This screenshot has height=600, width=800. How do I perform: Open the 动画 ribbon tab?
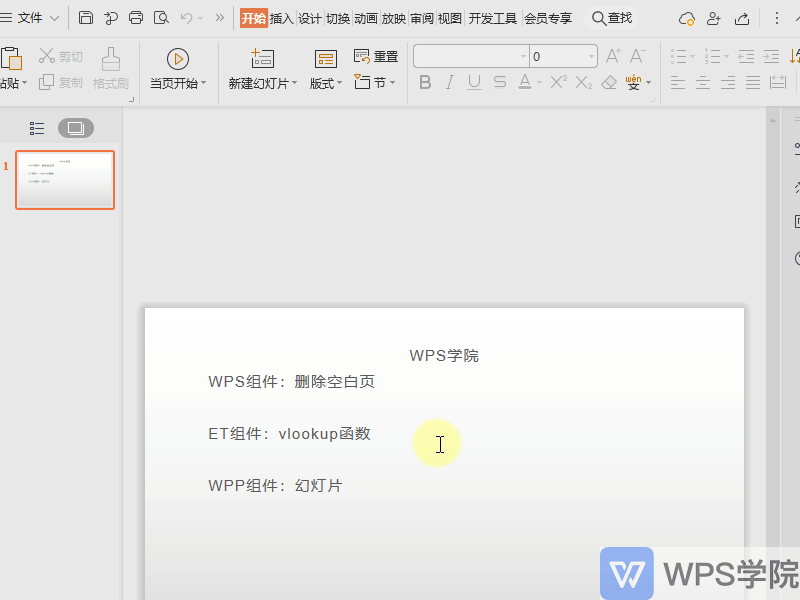click(365, 18)
